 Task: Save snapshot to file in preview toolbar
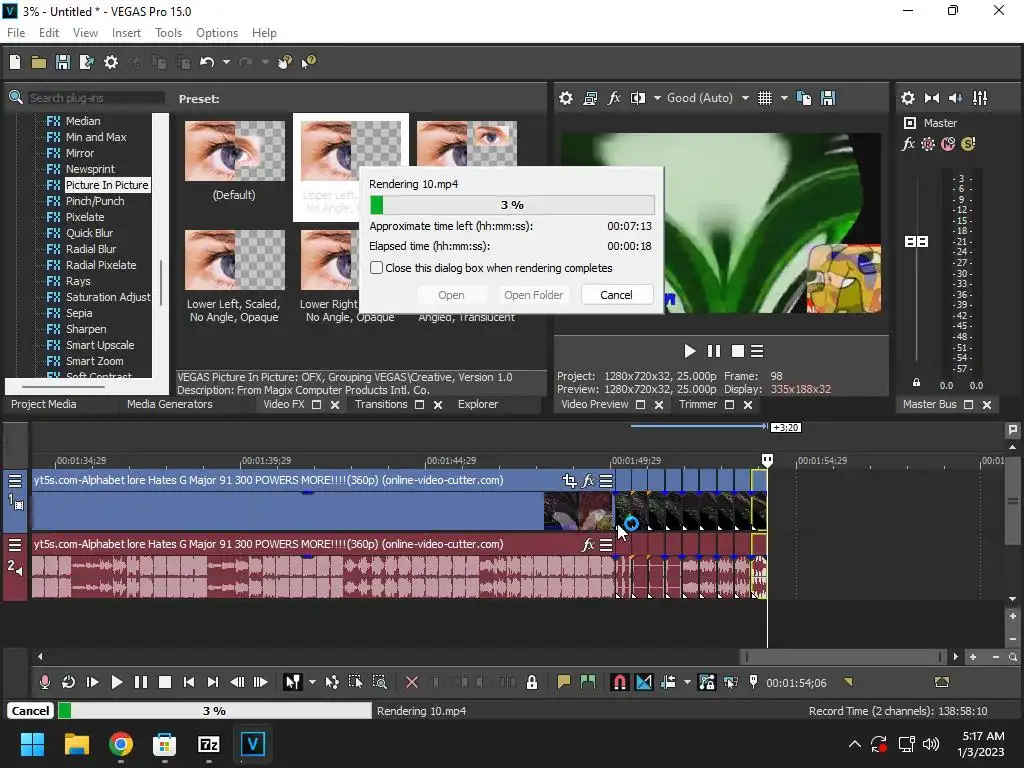(828, 98)
